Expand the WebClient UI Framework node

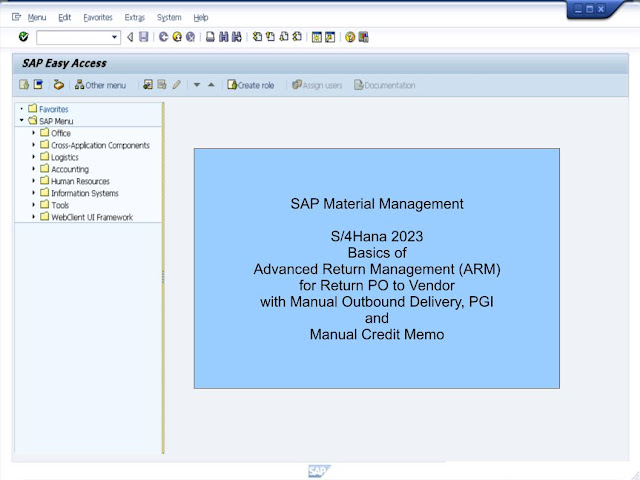tap(33, 217)
